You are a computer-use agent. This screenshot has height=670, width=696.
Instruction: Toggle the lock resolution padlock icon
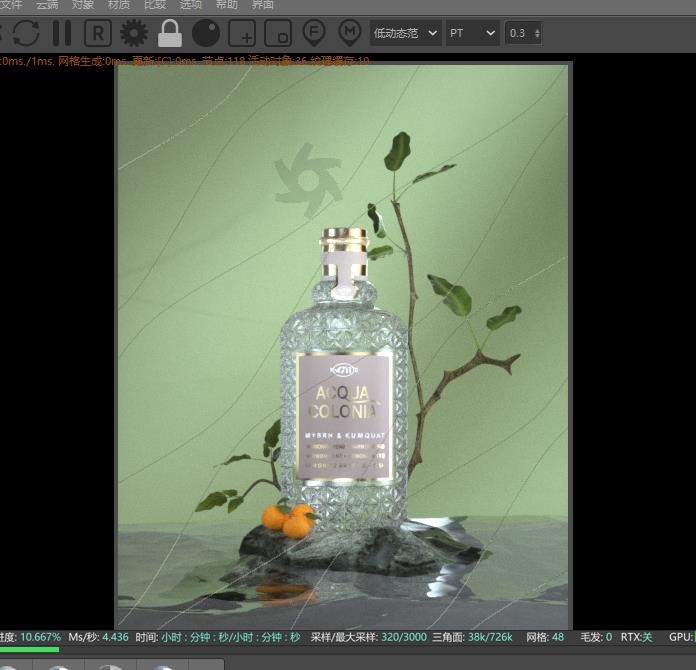coord(170,33)
